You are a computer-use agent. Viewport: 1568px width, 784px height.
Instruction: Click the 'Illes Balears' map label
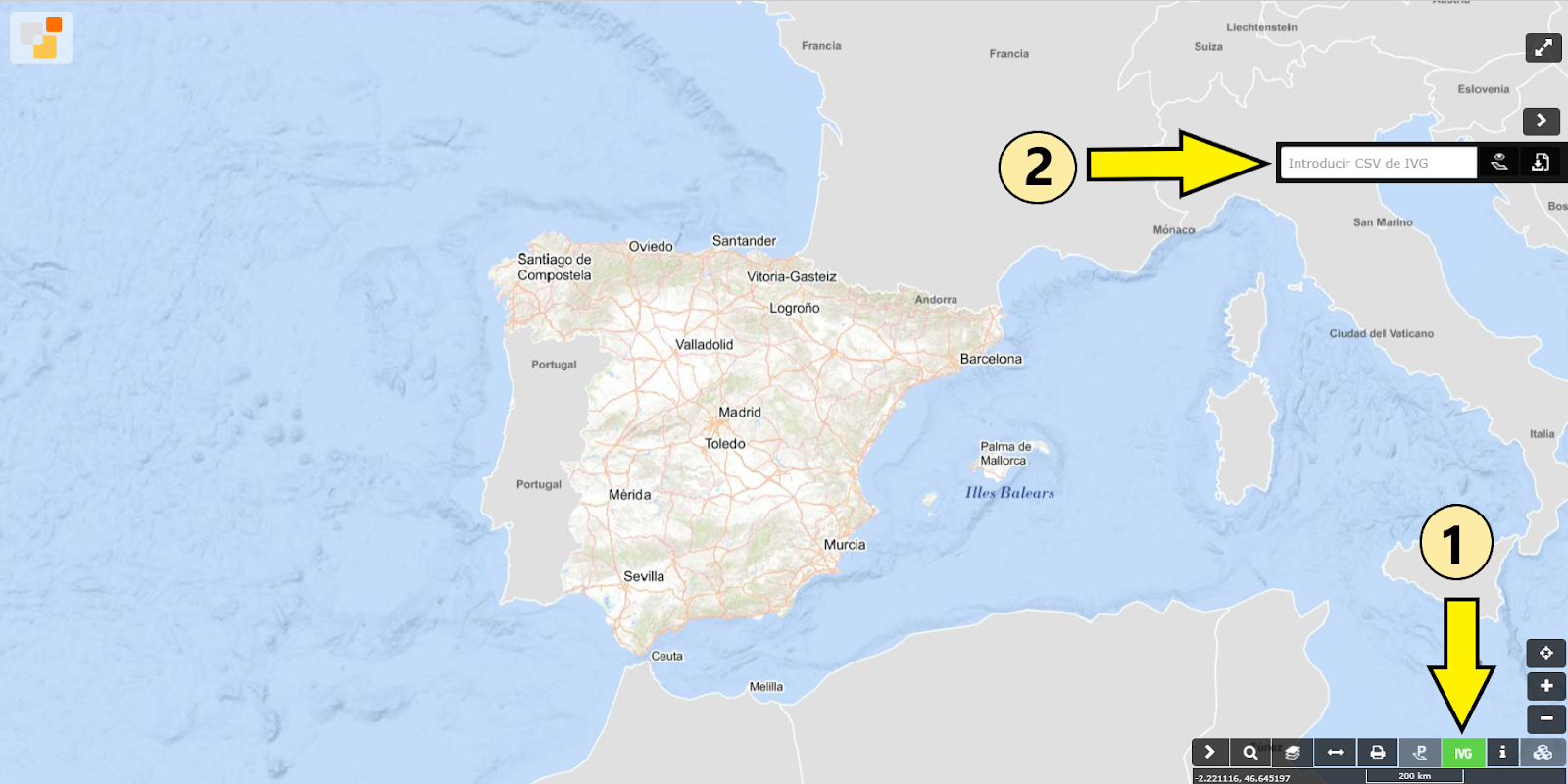click(1010, 493)
